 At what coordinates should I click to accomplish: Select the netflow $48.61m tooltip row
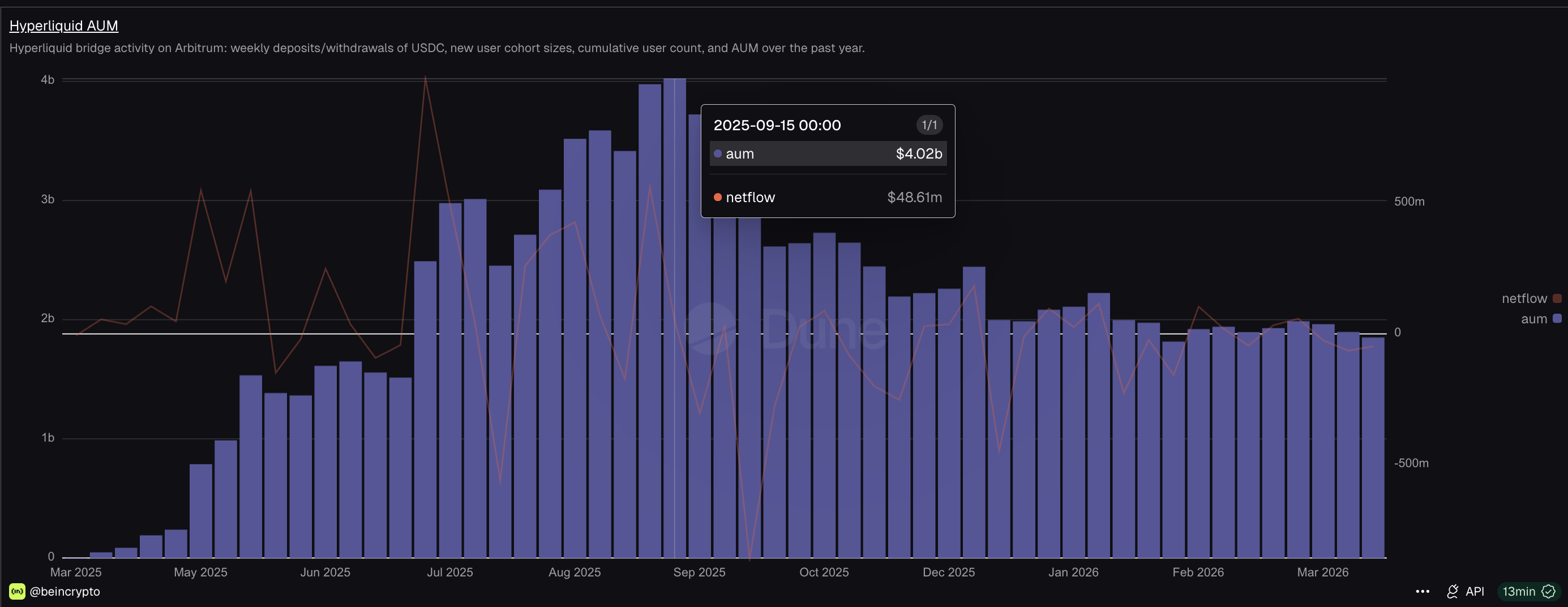828,197
